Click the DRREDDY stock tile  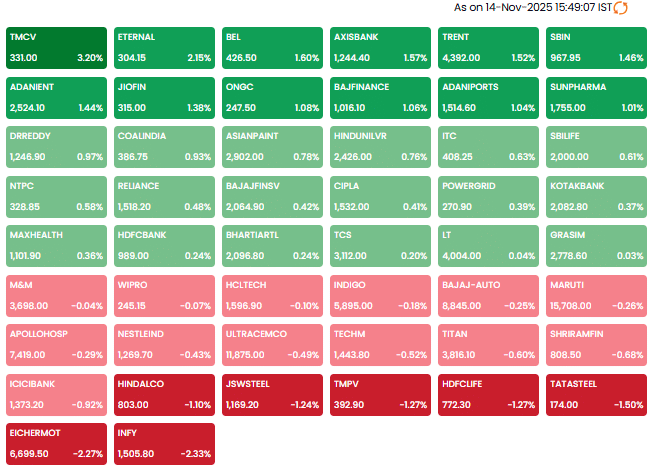tap(56, 145)
